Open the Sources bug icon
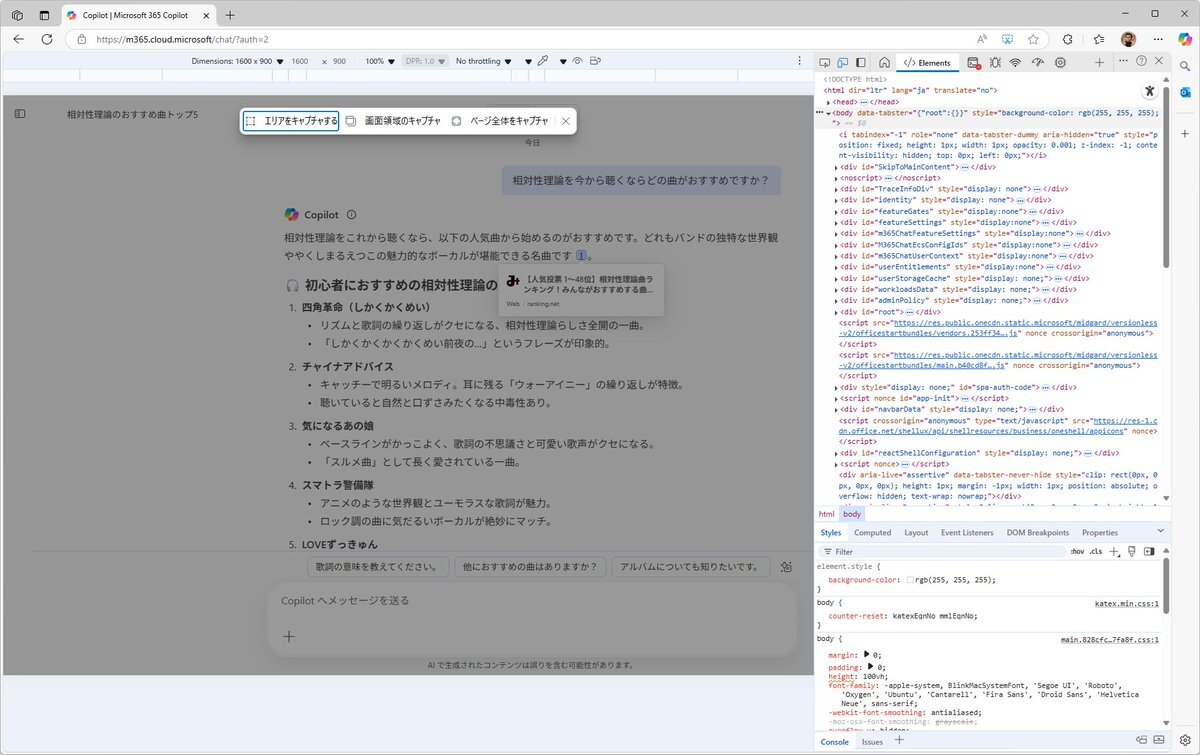This screenshot has width=1200, height=755. (995, 62)
